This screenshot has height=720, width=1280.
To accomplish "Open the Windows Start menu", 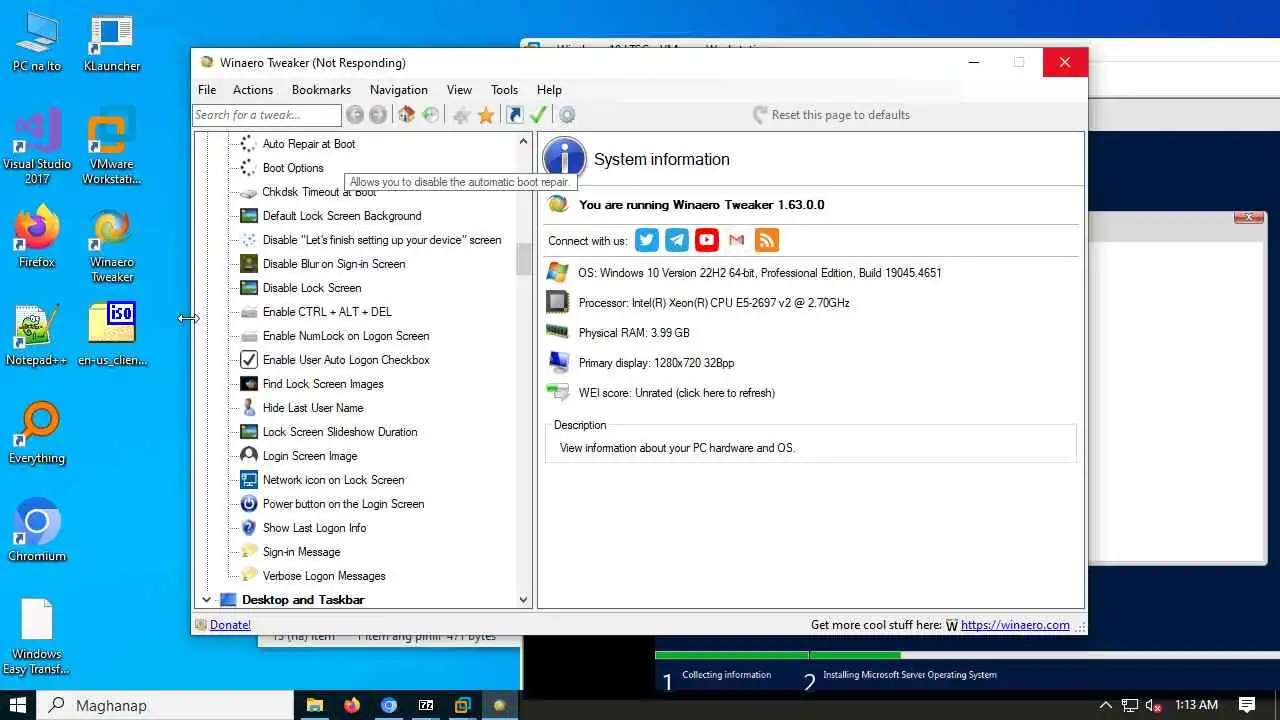I will point(18,705).
